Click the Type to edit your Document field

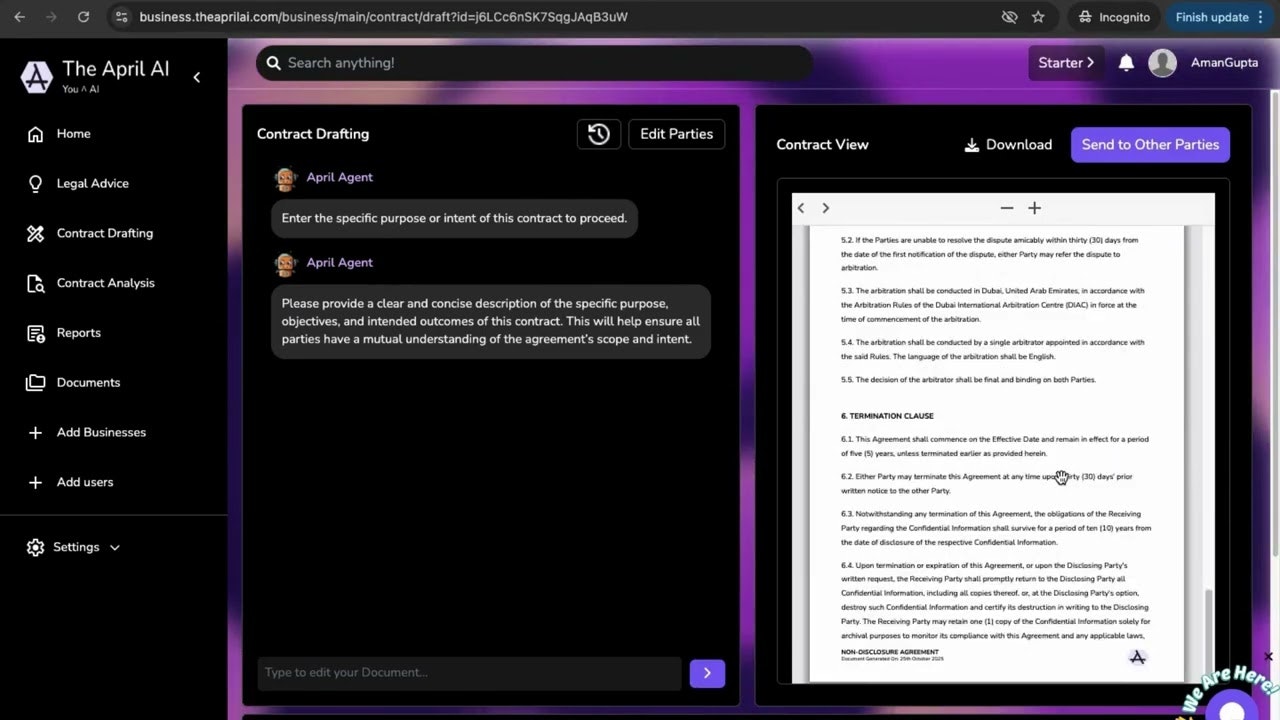click(469, 673)
